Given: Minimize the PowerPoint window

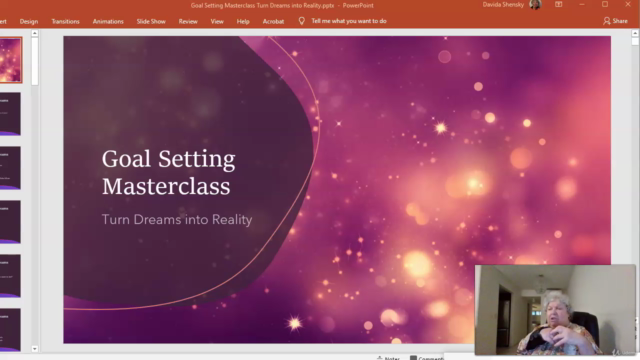Looking at the screenshot, I should (582, 4).
